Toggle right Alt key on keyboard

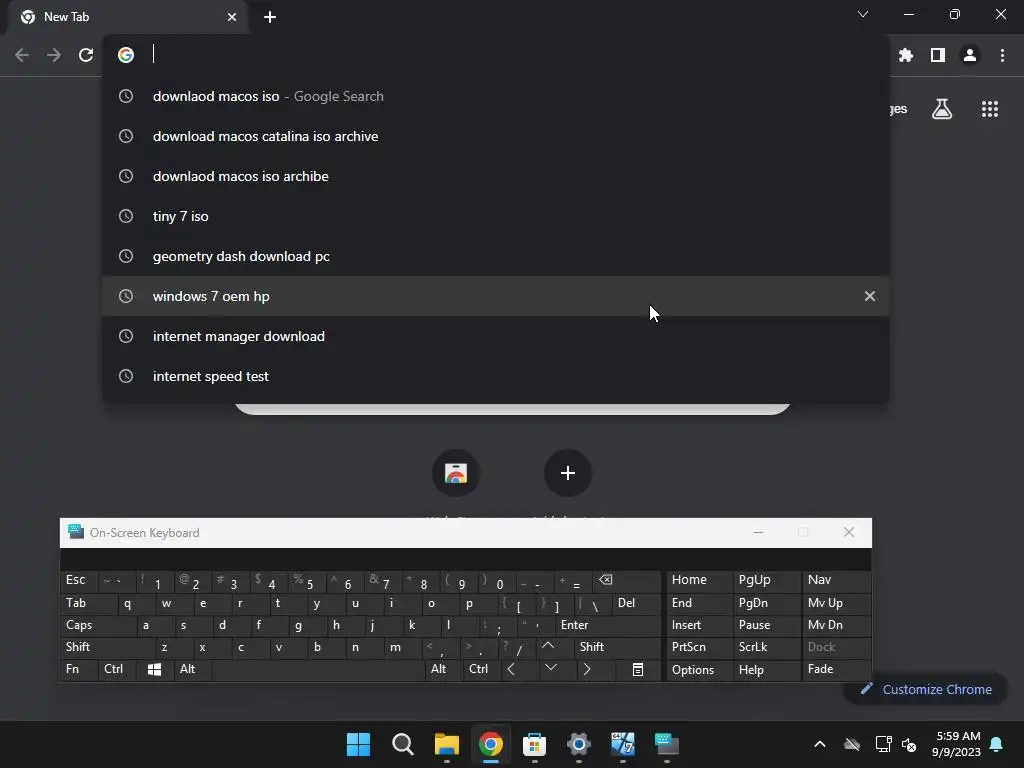[443, 669]
